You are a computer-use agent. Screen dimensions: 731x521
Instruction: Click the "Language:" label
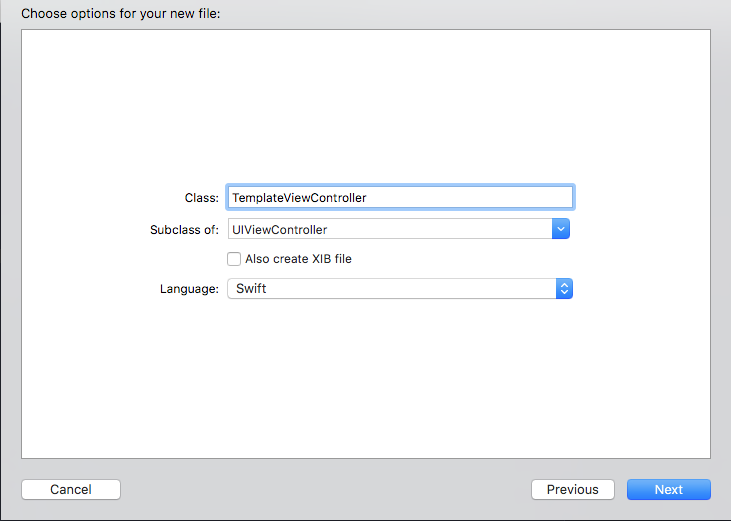coord(189,289)
